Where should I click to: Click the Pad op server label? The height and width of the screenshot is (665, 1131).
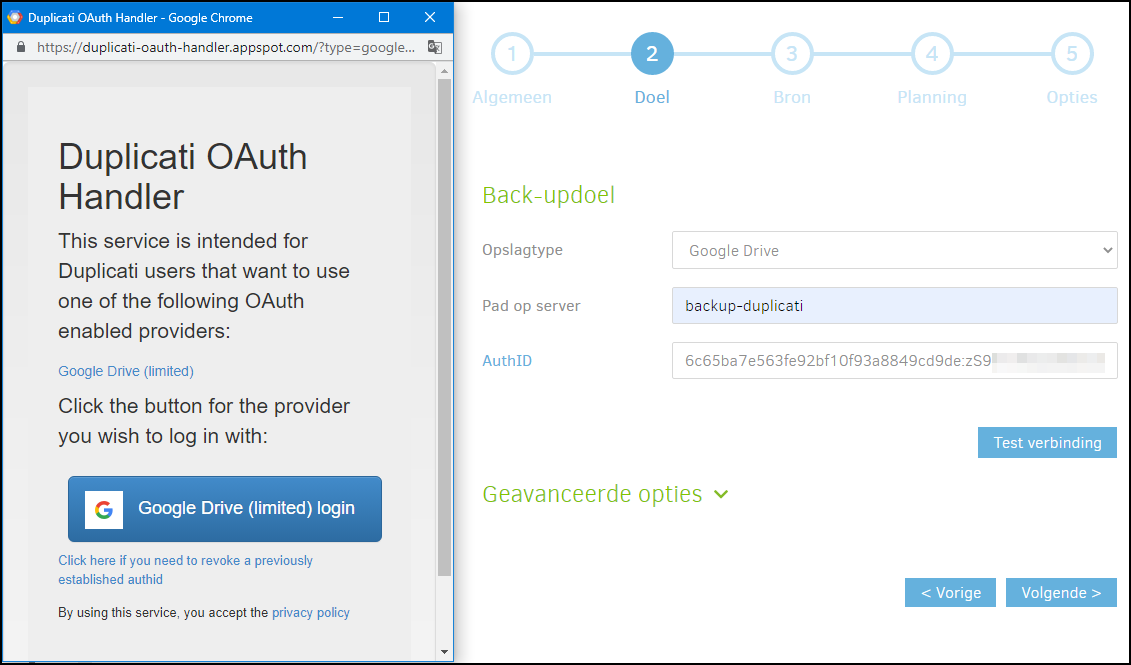(531, 306)
